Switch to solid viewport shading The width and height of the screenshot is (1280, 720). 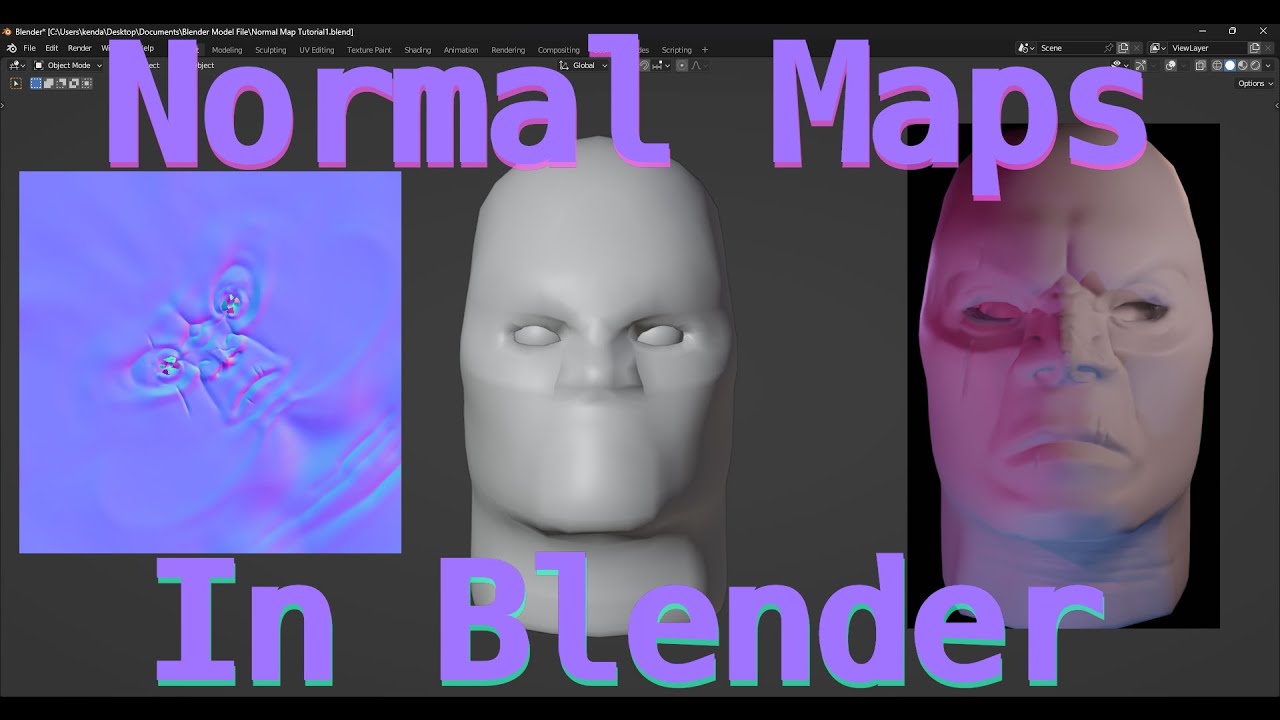tap(1230, 65)
